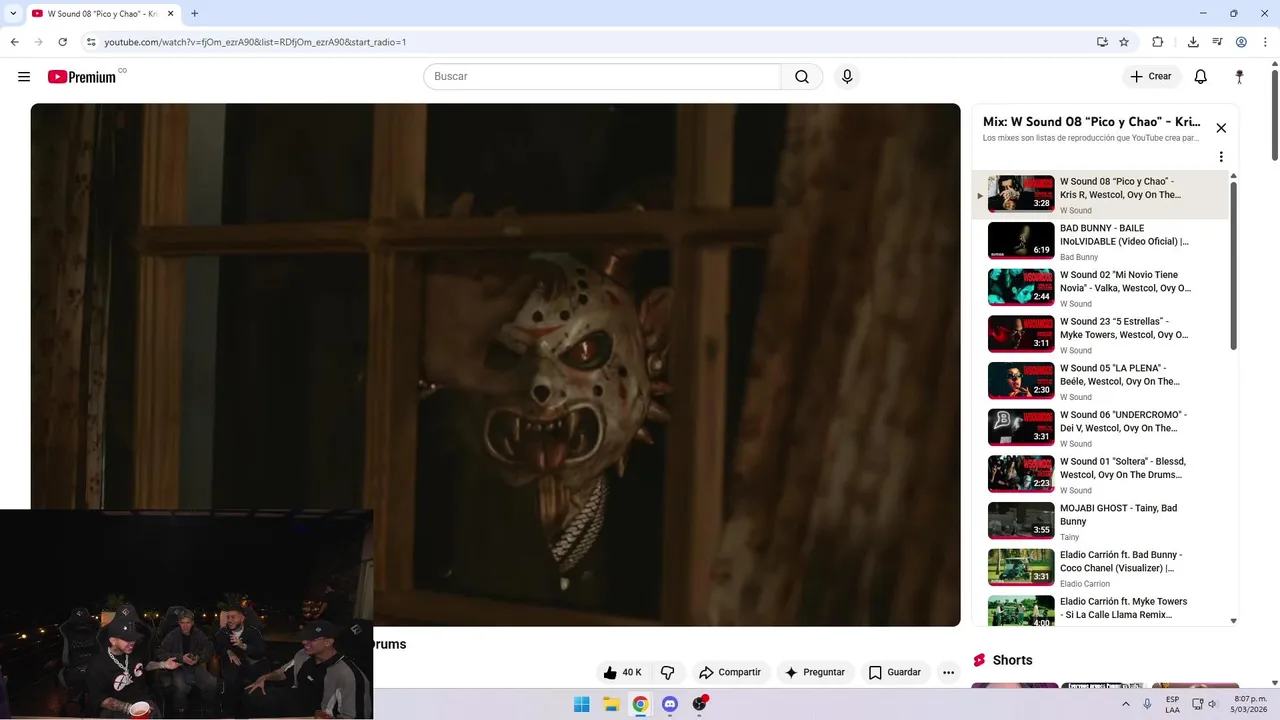Open OBS Studio taskbar icon
This screenshot has width=1280, height=720.
(x=700, y=704)
